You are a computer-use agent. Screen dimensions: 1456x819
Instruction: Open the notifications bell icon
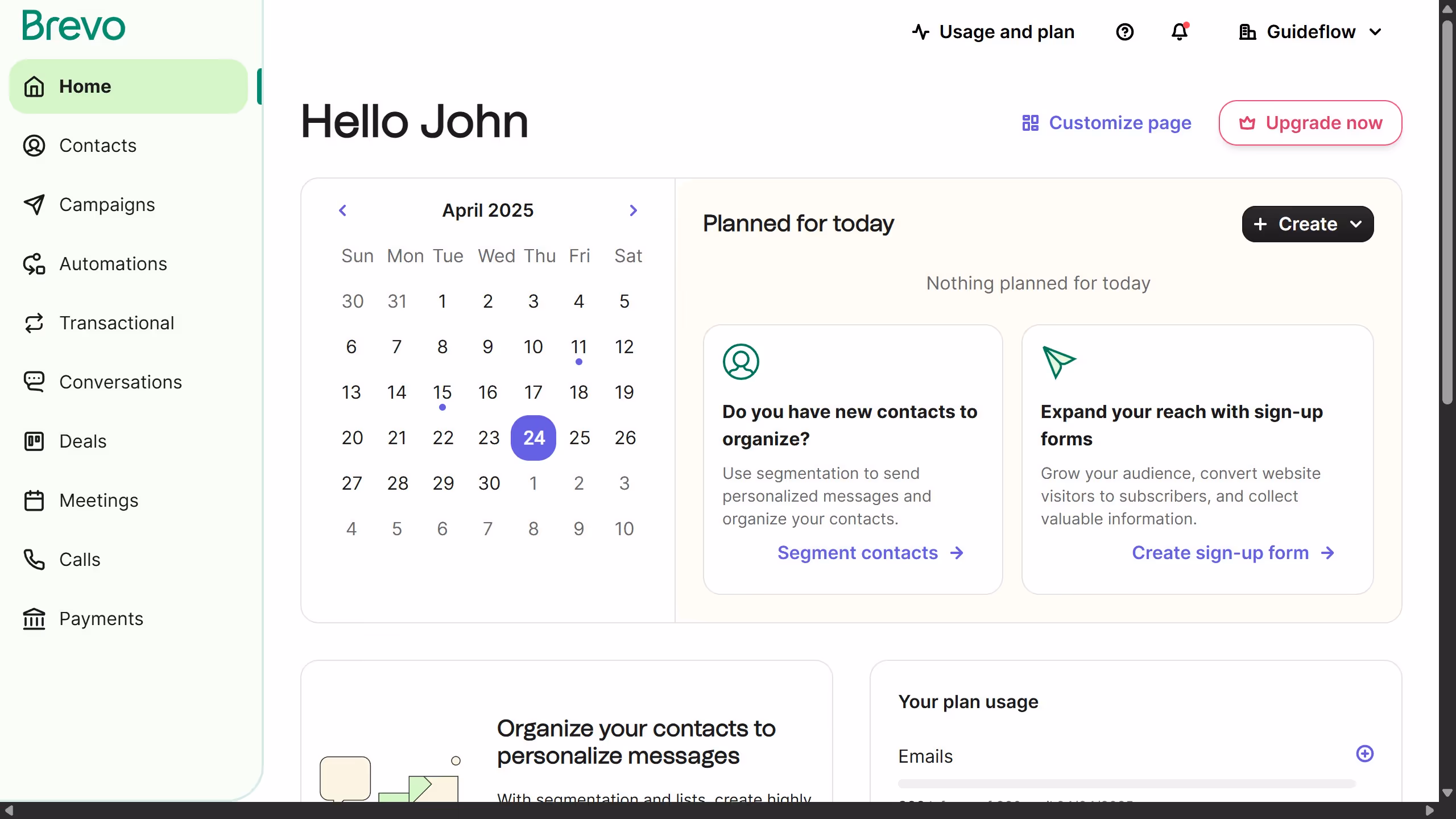[x=1180, y=32]
